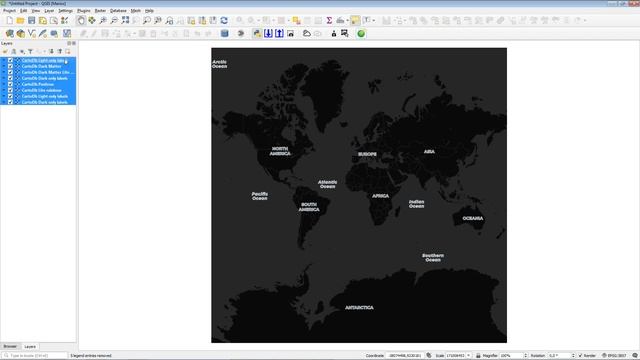This screenshot has width=640, height=360.
Task: Uncheck the CartoDb Dark Matter Lite layer checkbox
Action: point(11,72)
